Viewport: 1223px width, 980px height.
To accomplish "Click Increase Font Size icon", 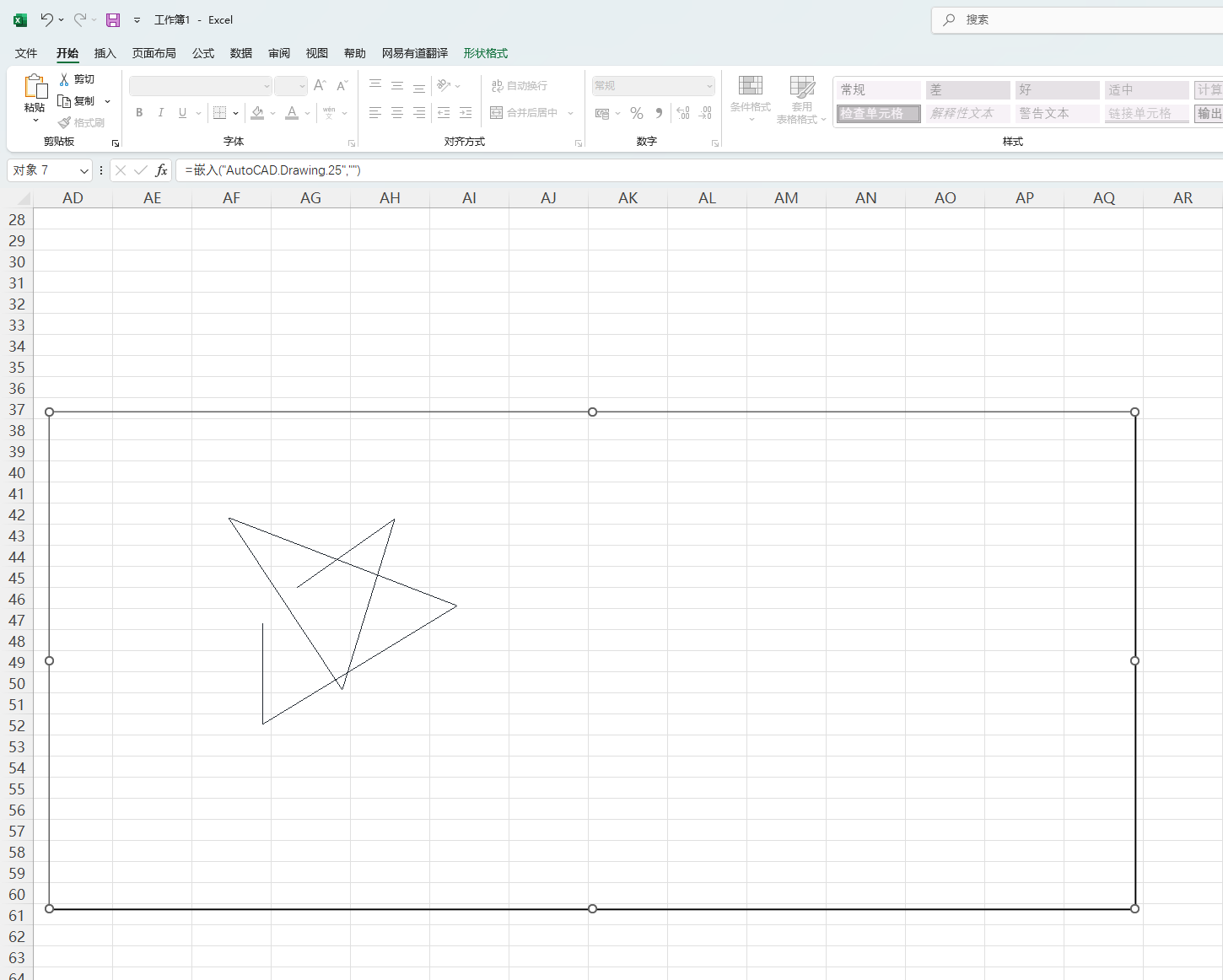I will pyautogui.click(x=320, y=86).
